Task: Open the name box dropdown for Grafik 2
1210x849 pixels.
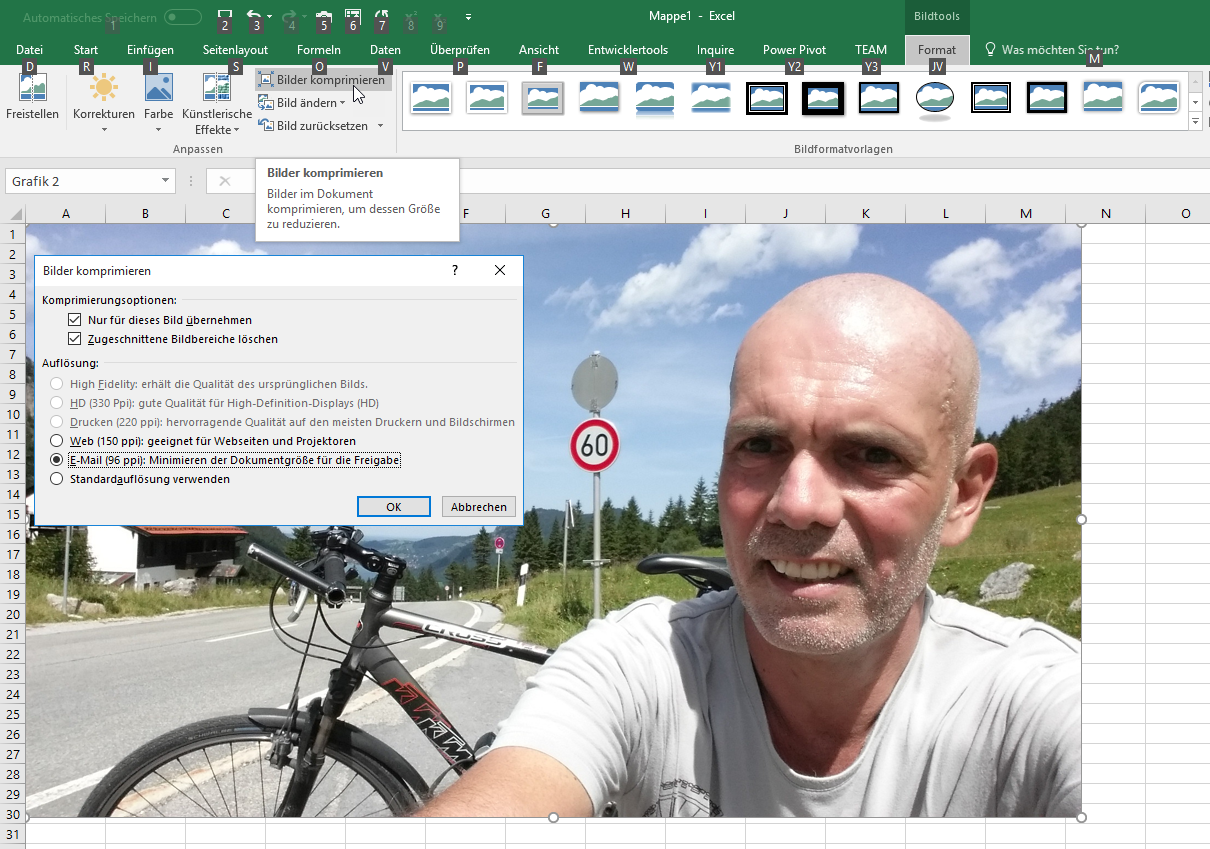Action: coord(165,181)
